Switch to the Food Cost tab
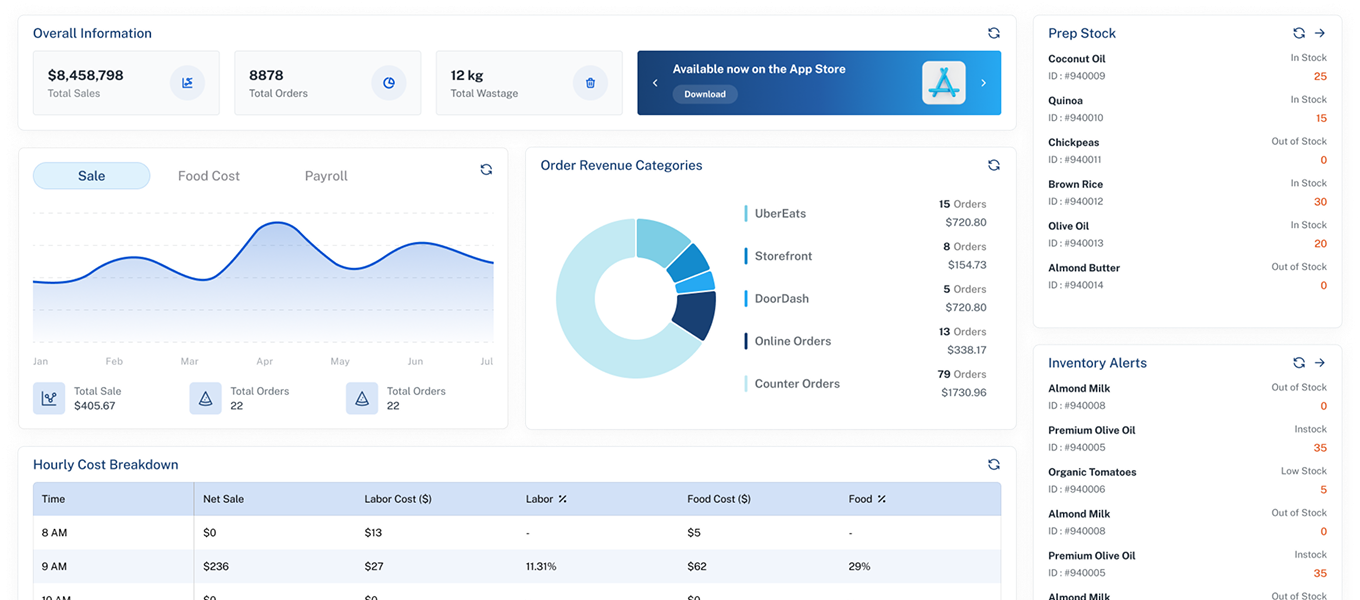Viewport: 1360px width, 600px height. pos(209,176)
